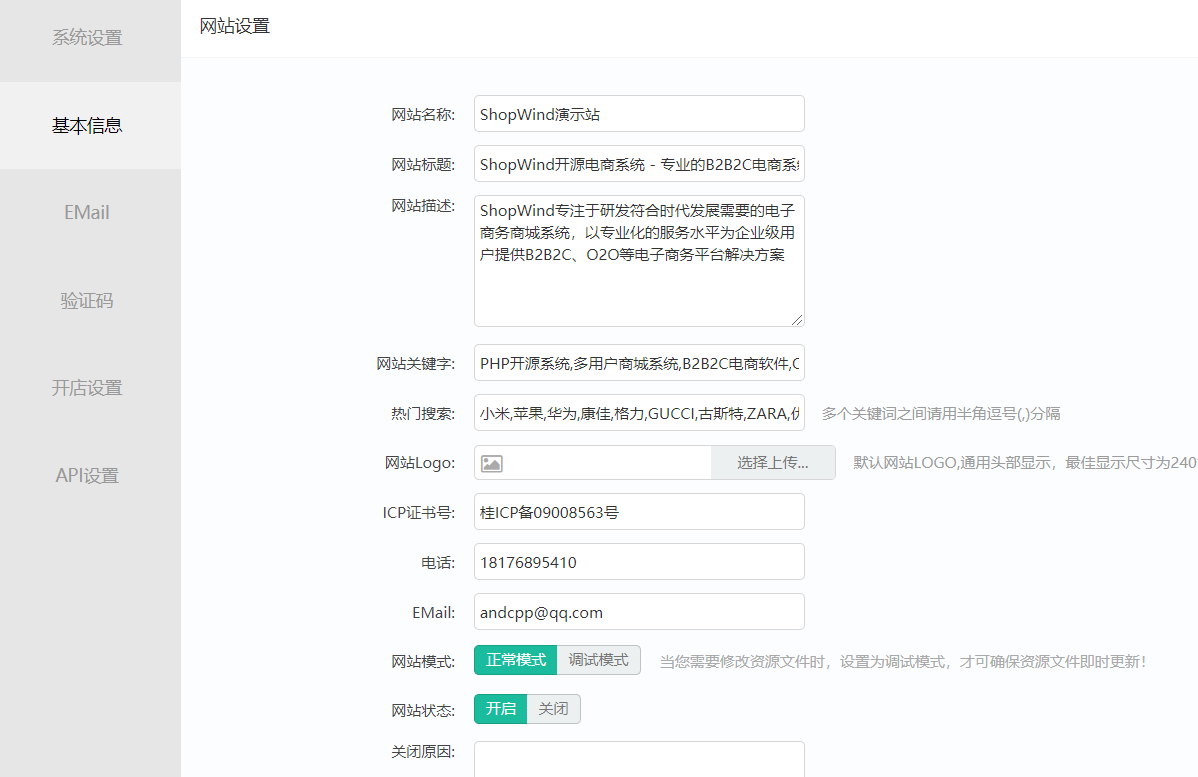Click into the 网站标题 field
Viewport: 1198px width, 777px height.
point(639,163)
